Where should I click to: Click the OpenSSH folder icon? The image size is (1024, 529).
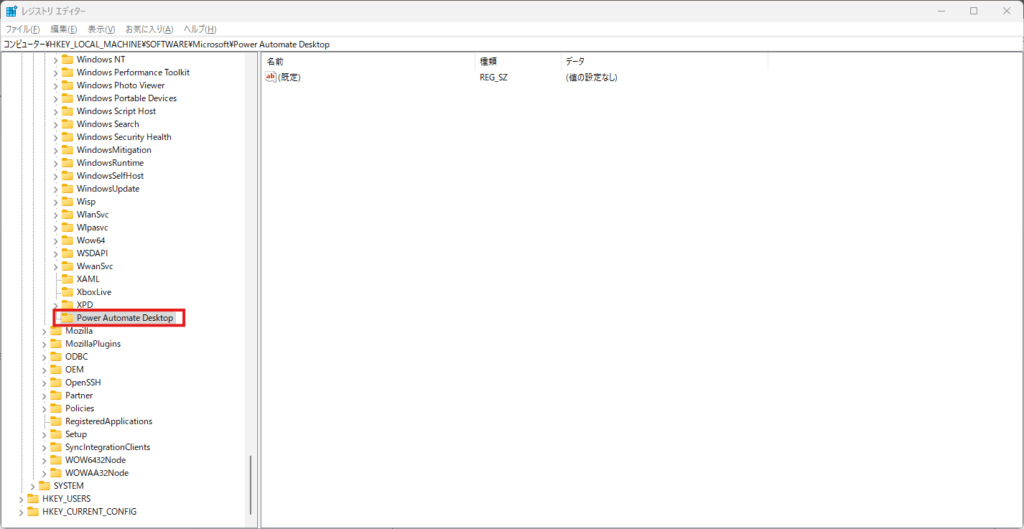click(56, 383)
